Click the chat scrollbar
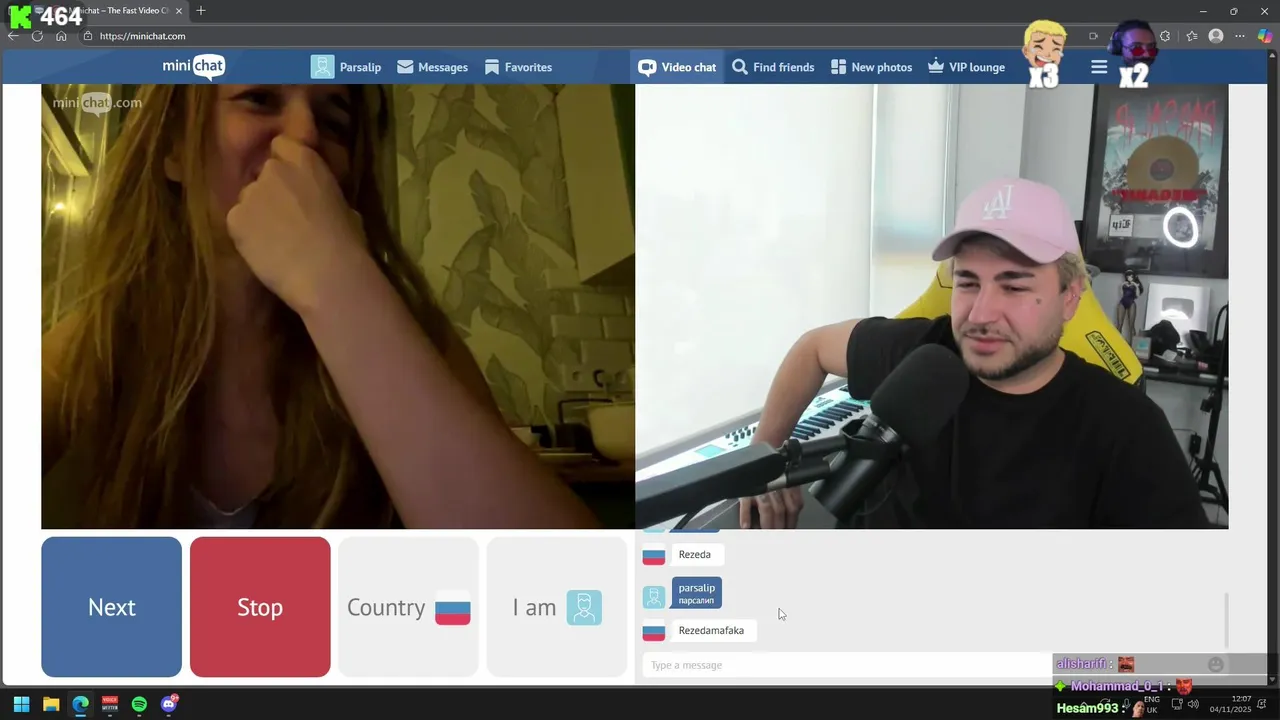The image size is (1280, 720). pos(1226,620)
